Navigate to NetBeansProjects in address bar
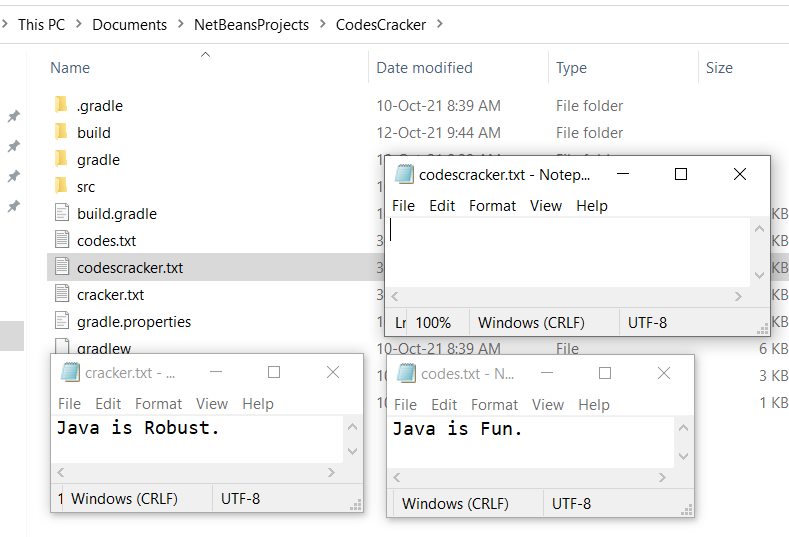 click(x=251, y=25)
